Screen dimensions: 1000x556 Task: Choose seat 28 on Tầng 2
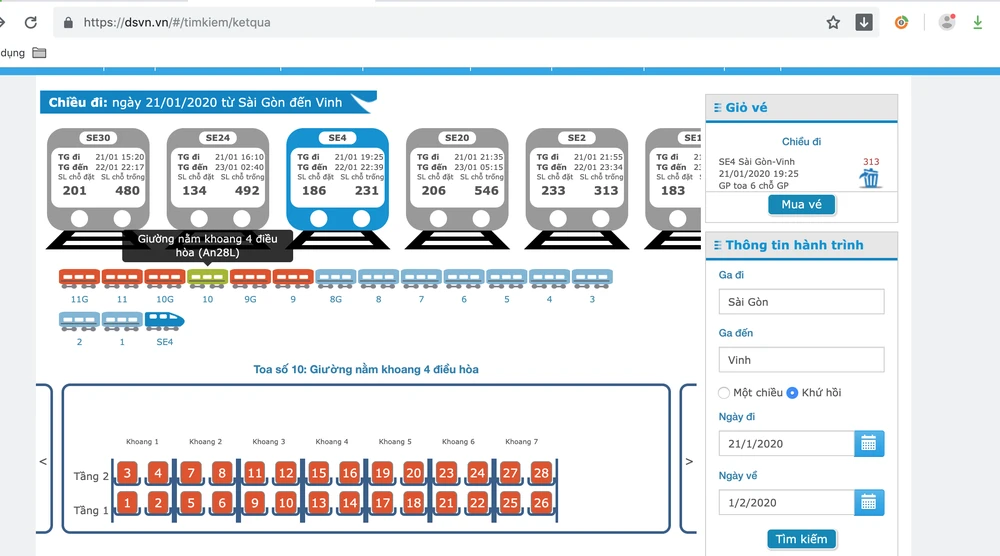pyautogui.click(x=541, y=473)
